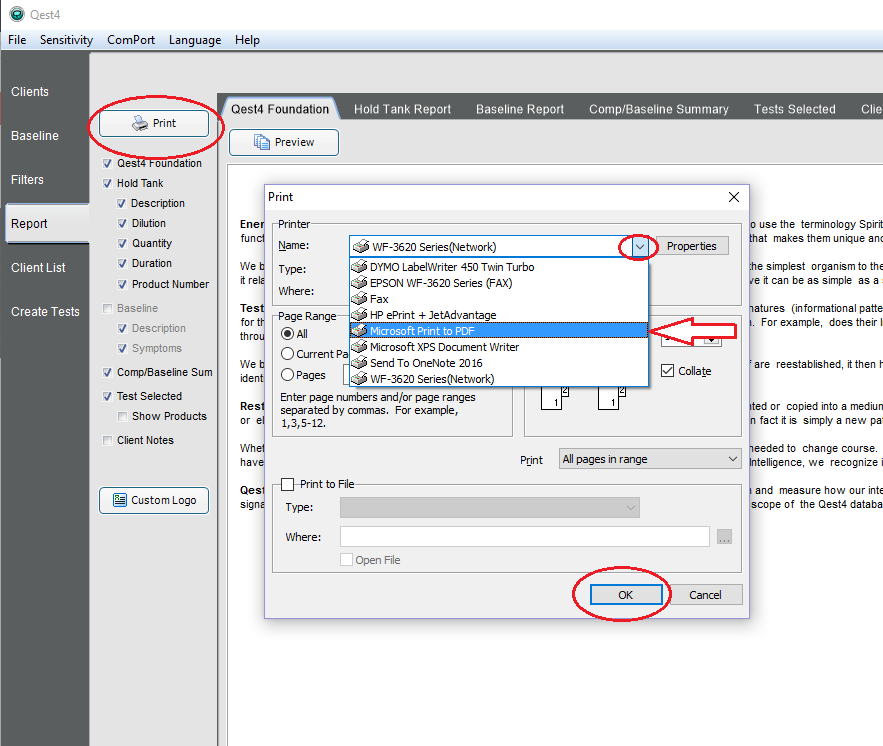
Task: Close the Print dialog
Action: (x=734, y=197)
